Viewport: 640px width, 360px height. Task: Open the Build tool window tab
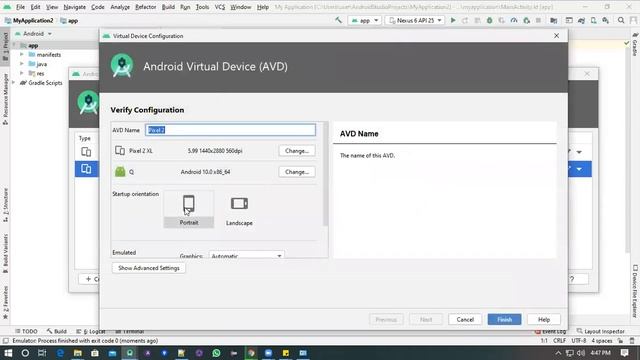click(x=57, y=331)
